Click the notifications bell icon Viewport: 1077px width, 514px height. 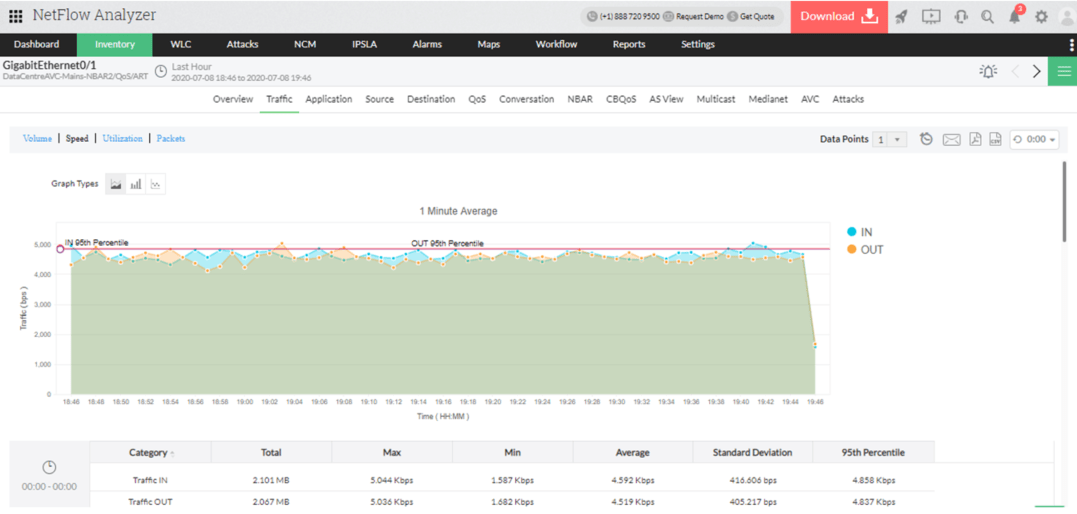(1014, 16)
